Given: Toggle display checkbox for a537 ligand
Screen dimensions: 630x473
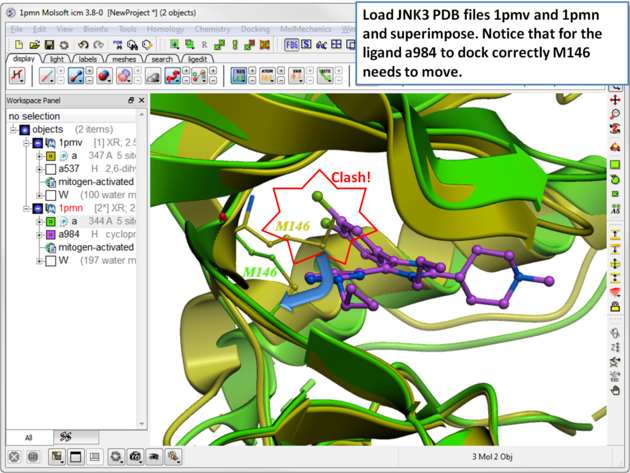Looking at the screenshot, I should tap(50, 169).
